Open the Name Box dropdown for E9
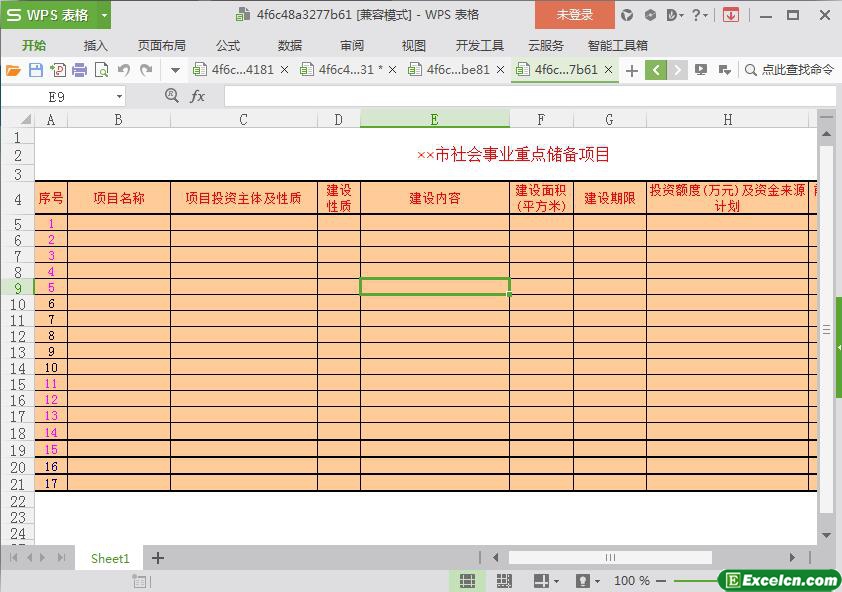 click(x=119, y=96)
